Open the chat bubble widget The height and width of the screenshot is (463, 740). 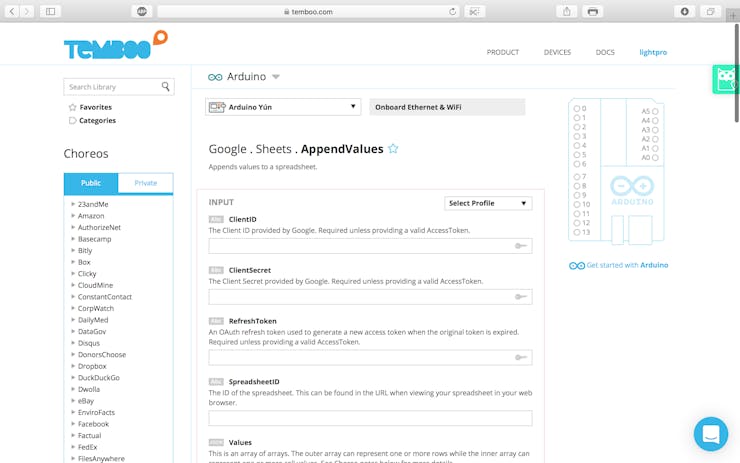click(711, 434)
